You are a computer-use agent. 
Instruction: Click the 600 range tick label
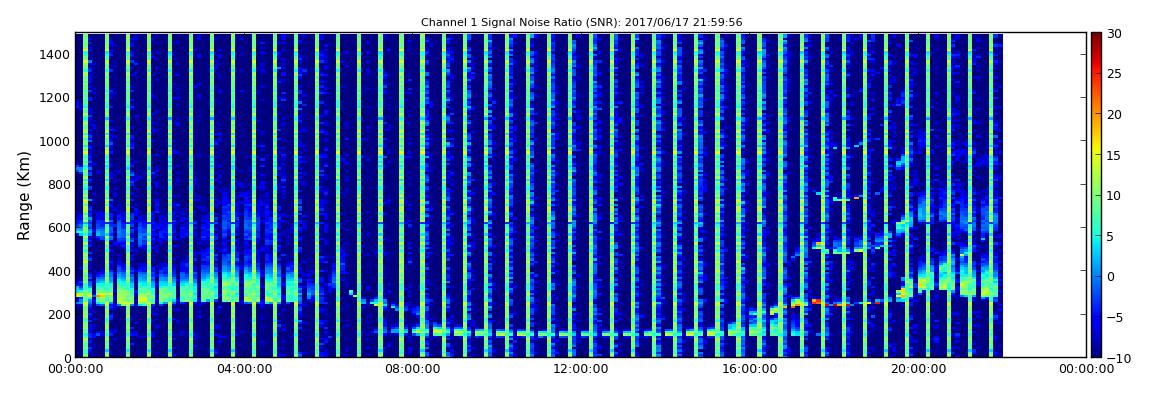point(59,227)
